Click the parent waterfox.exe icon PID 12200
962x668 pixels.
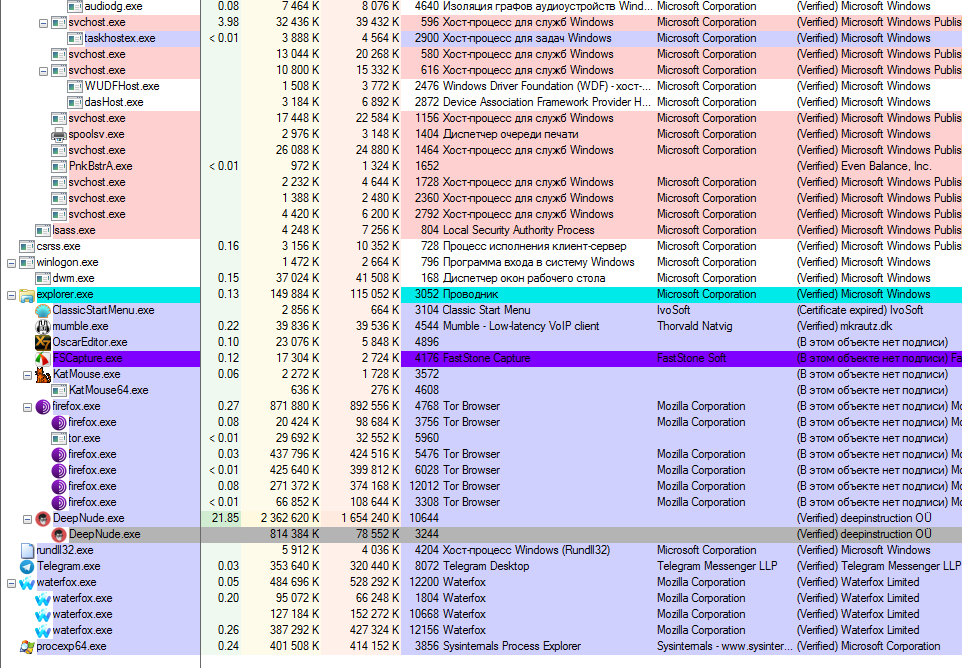pos(27,582)
